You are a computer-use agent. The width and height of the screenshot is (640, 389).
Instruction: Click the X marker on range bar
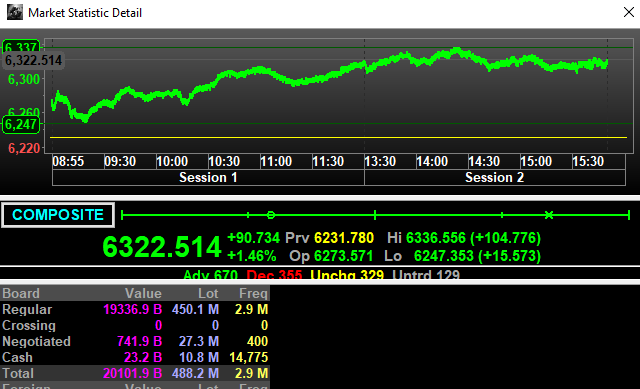pyautogui.click(x=549, y=215)
